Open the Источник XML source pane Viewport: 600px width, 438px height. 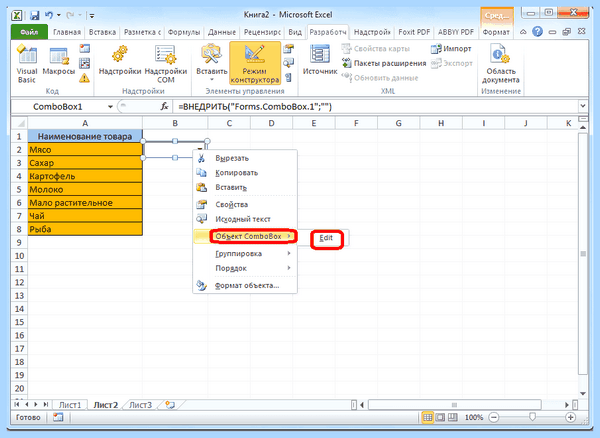pyautogui.click(x=320, y=61)
